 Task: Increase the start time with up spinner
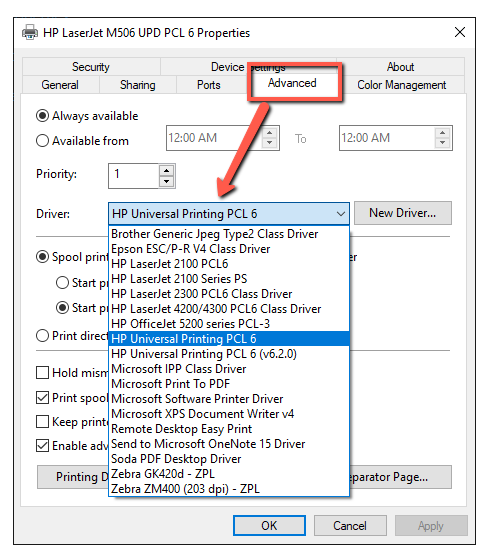coord(270,133)
